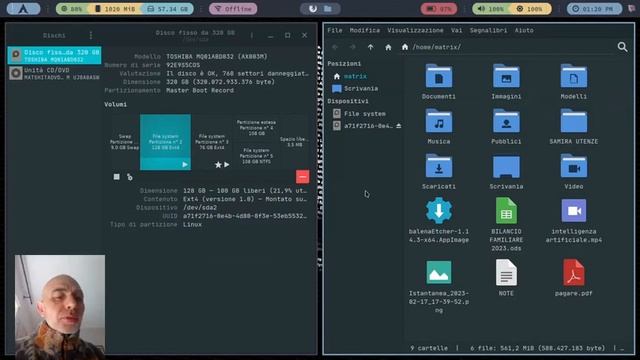Go to home folder toolbar button
Viewport: 640px width, 360px height.
point(388,47)
